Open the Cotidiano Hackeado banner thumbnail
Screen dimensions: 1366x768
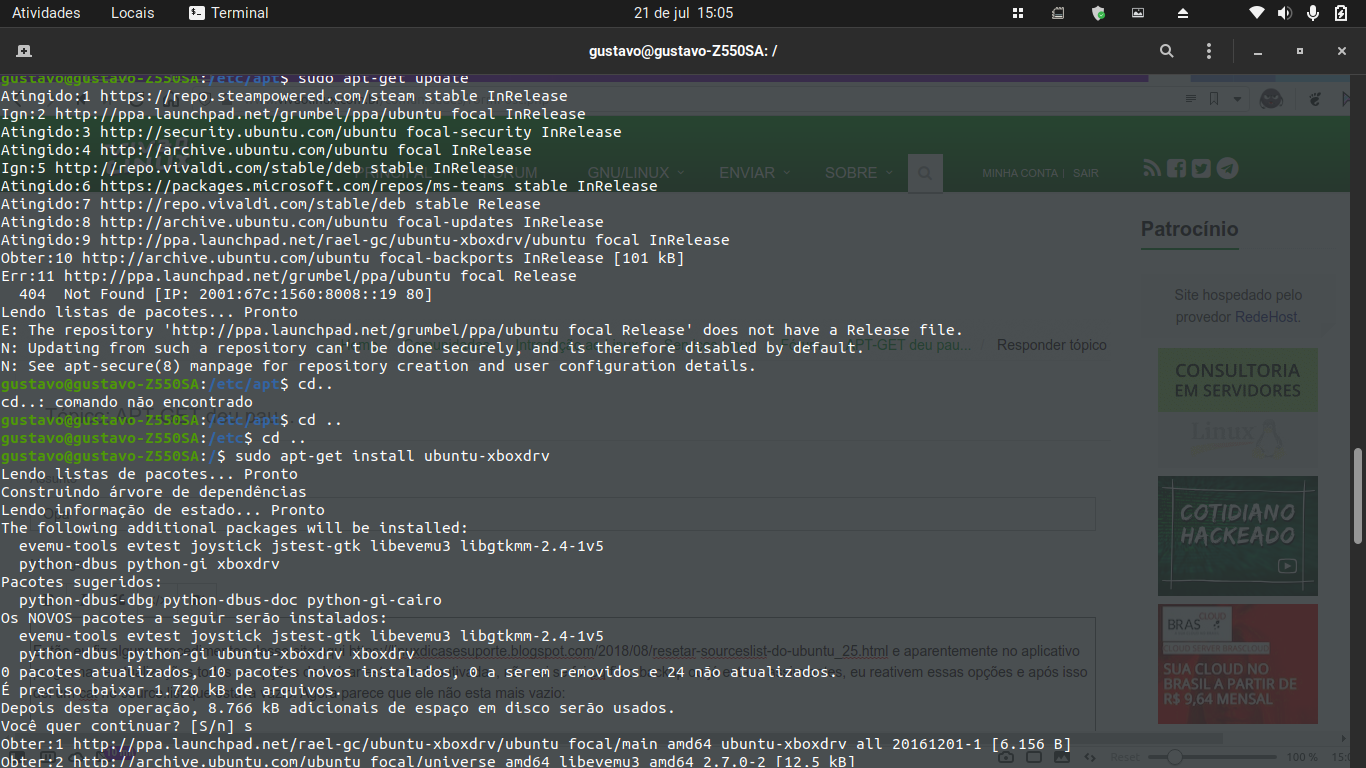pos(1237,536)
